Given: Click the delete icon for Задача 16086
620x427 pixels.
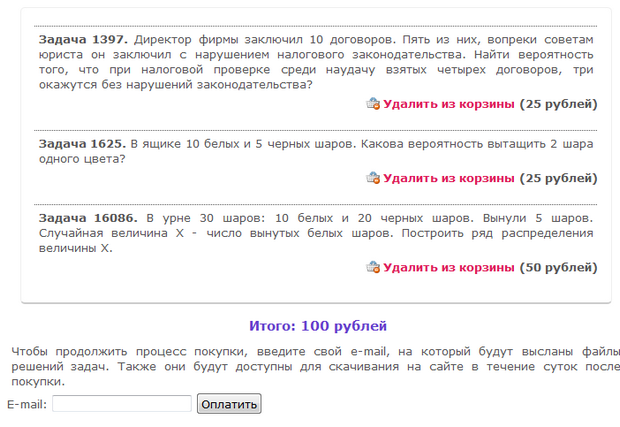Looking at the screenshot, I should click(x=373, y=268).
